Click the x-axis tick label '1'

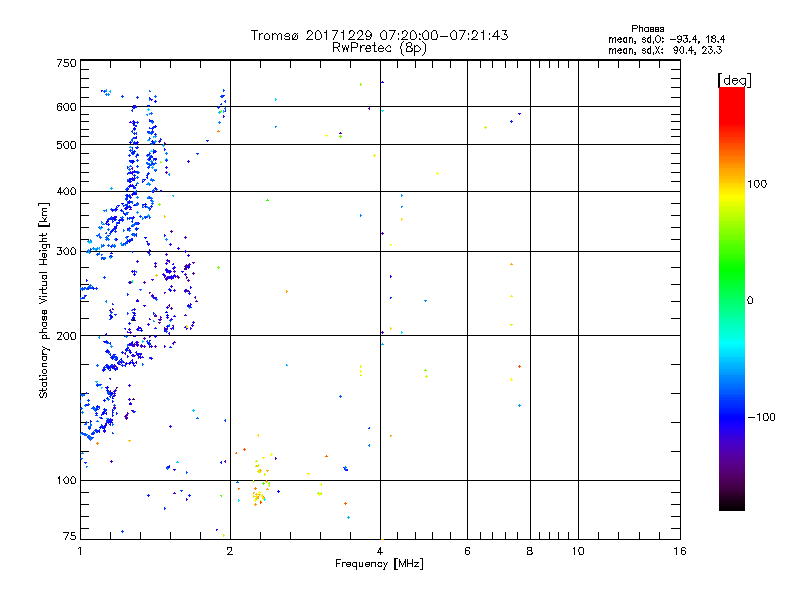coord(80,551)
